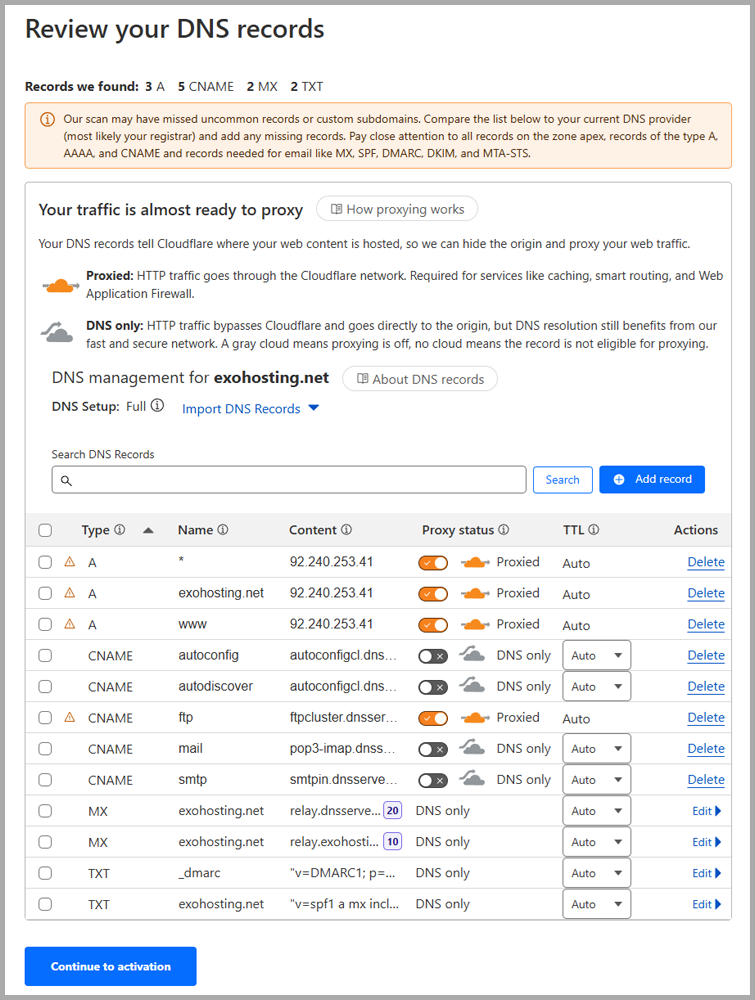Click the orange cloud icon on the ftp row
Viewport: 755px width, 1000px height.
[x=475, y=718]
